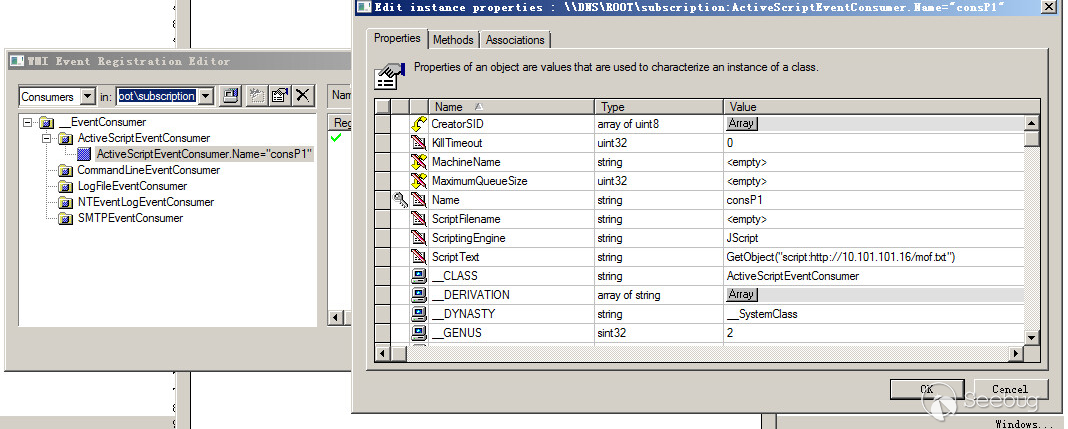Switch to the Methods tab

tap(453, 39)
